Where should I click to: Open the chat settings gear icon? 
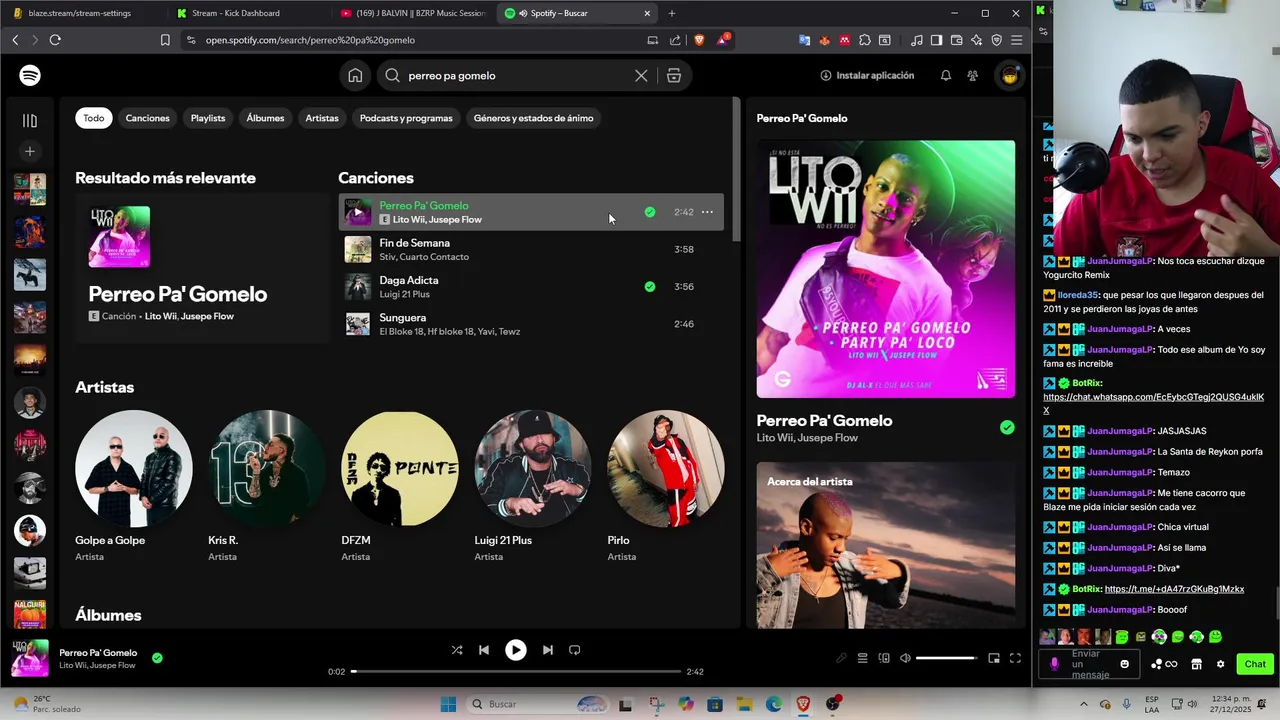pyautogui.click(x=1220, y=664)
